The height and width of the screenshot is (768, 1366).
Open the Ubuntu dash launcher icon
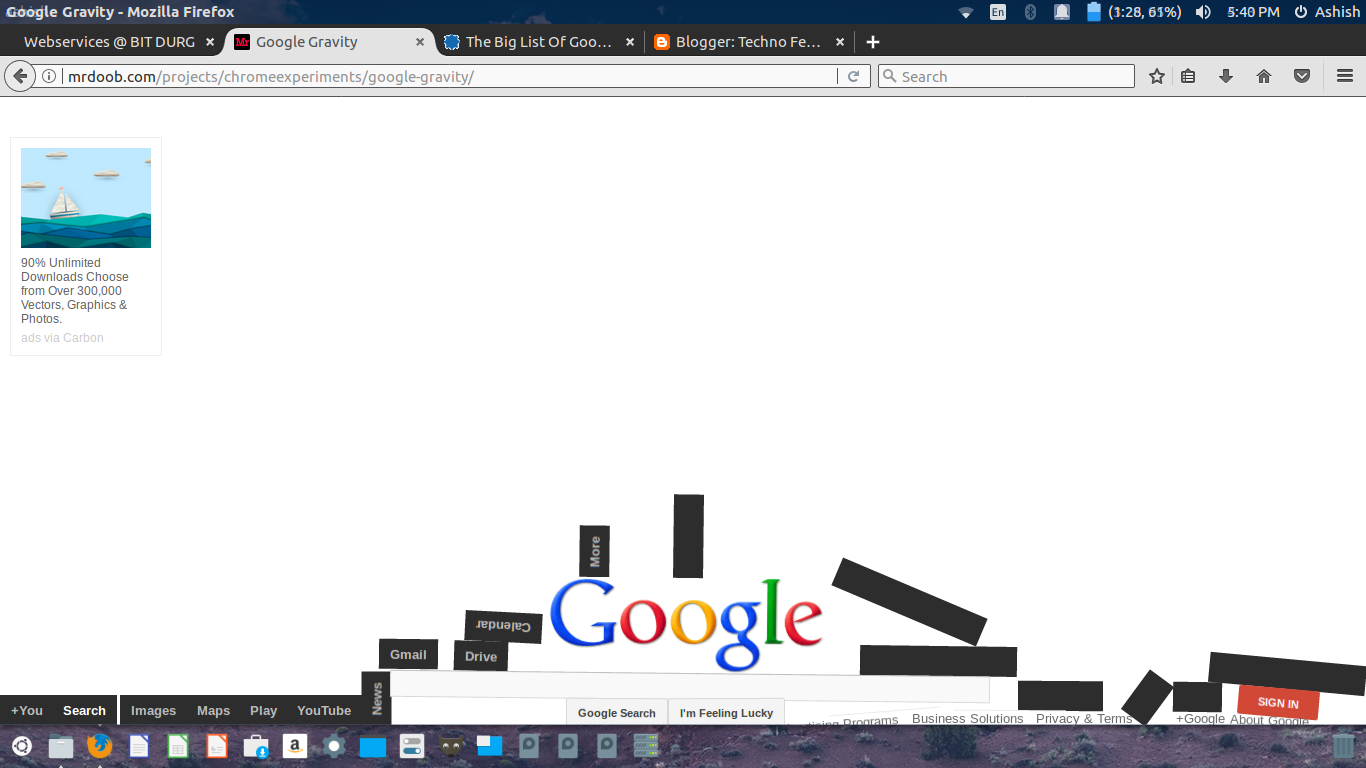pyautogui.click(x=22, y=746)
